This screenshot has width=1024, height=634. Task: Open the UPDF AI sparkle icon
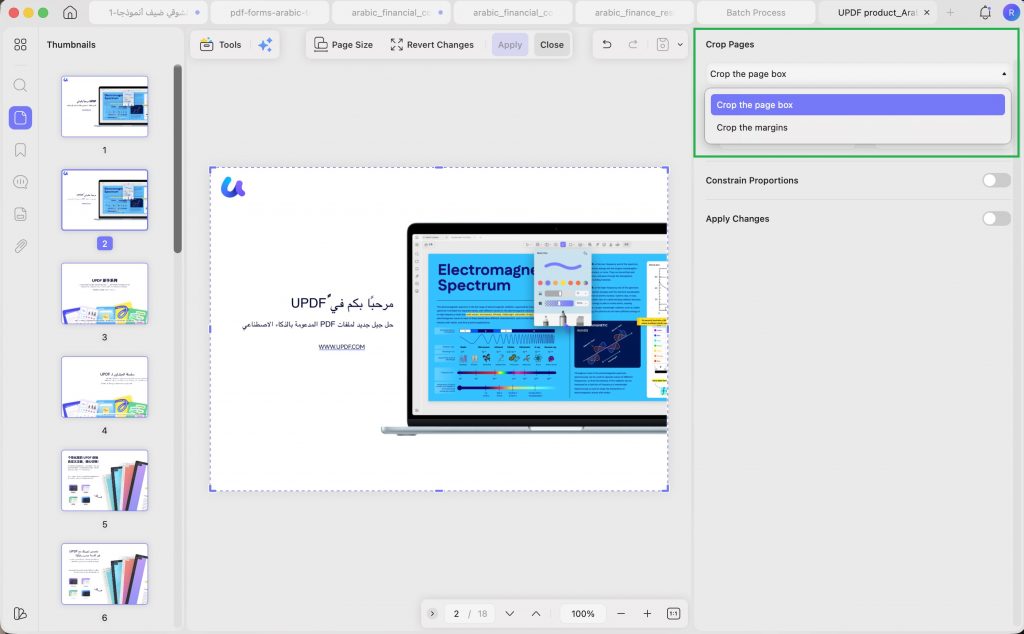point(265,44)
